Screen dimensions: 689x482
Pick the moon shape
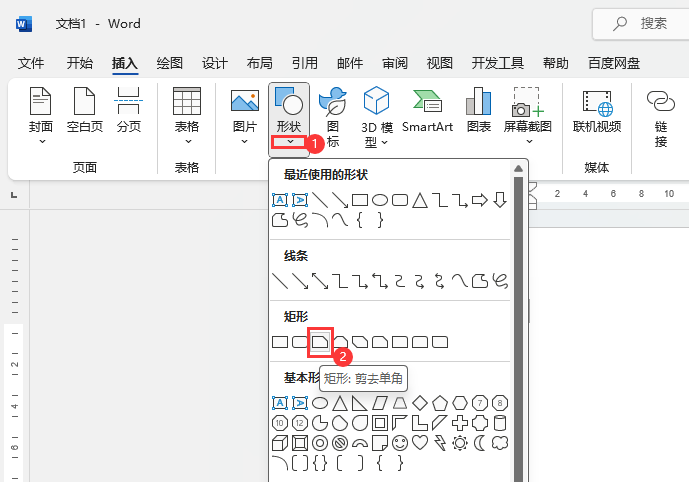pos(480,443)
